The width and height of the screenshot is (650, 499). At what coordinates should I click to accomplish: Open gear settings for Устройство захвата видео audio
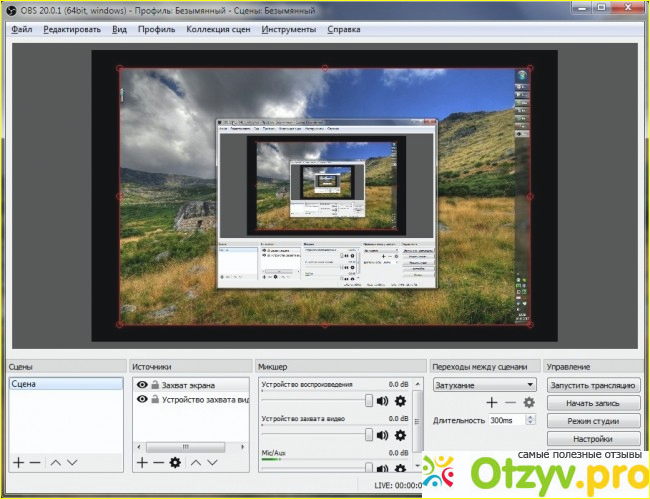point(400,435)
